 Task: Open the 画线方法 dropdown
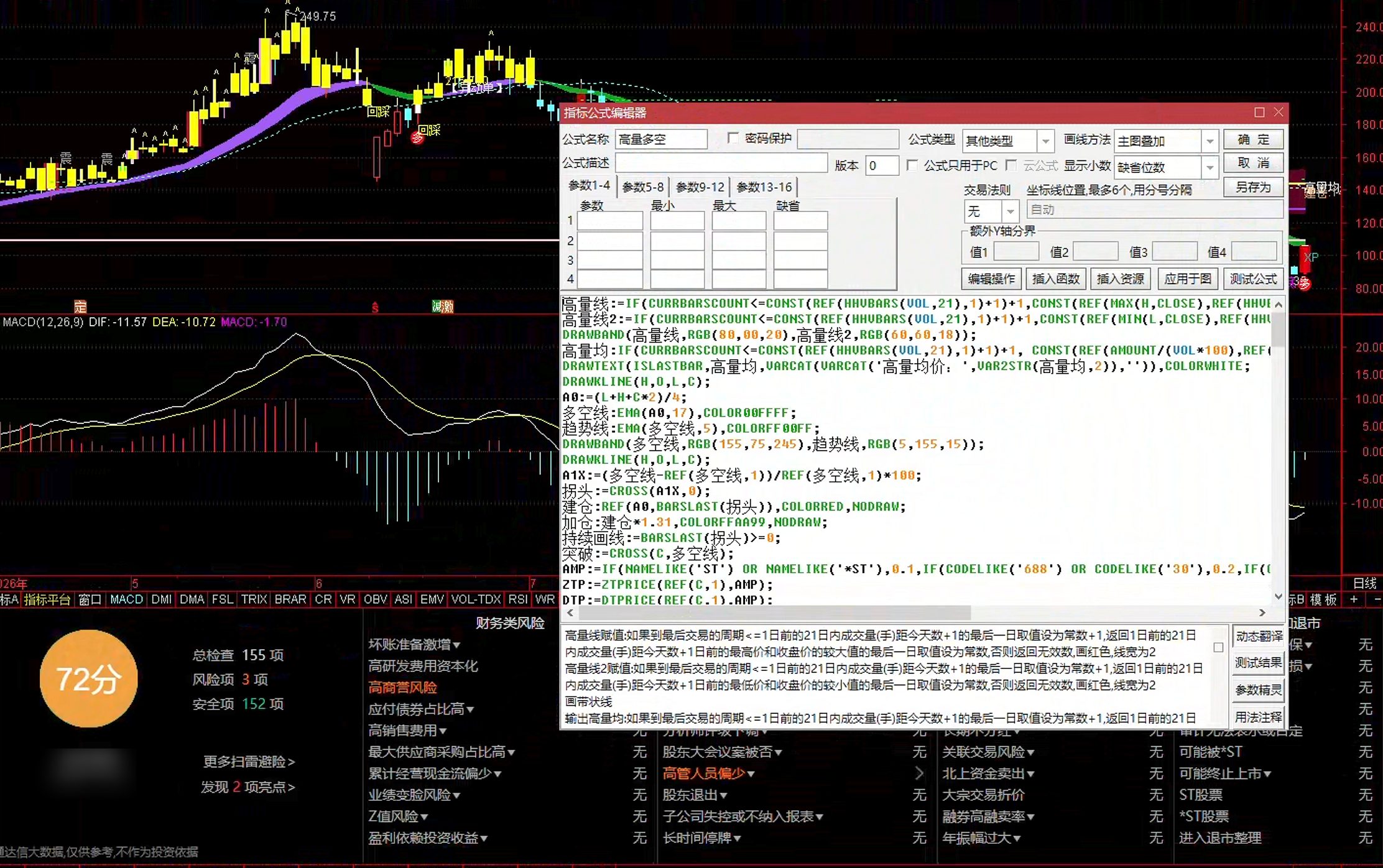point(1210,141)
